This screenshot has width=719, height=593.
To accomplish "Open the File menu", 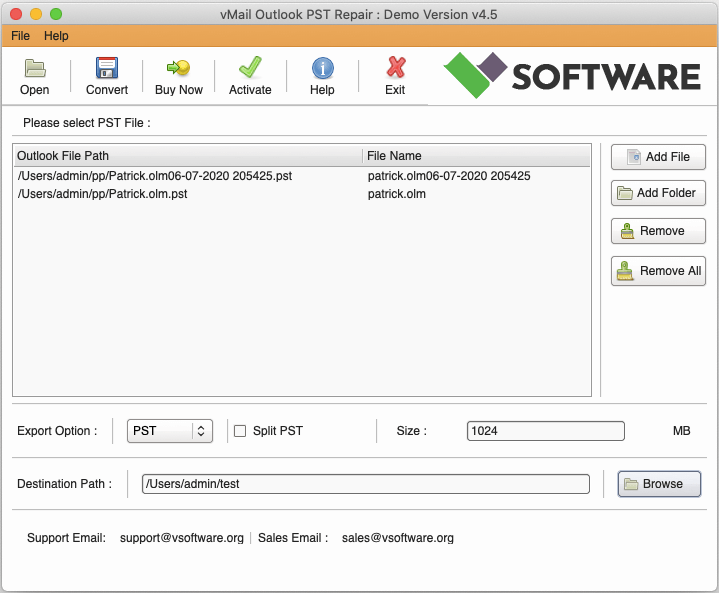I will pyautogui.click(x=21, y=36).
